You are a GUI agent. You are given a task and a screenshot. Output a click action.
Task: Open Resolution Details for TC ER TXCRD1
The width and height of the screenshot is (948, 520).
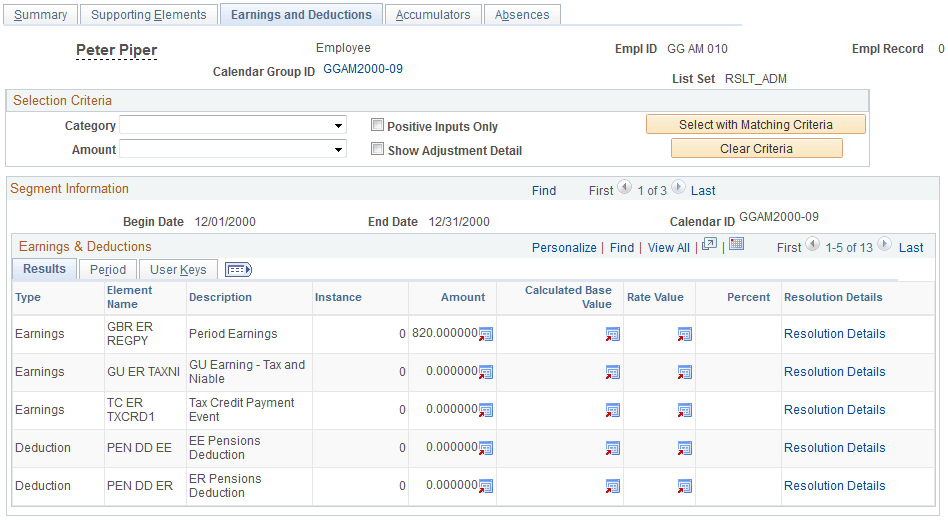point(834,410)
